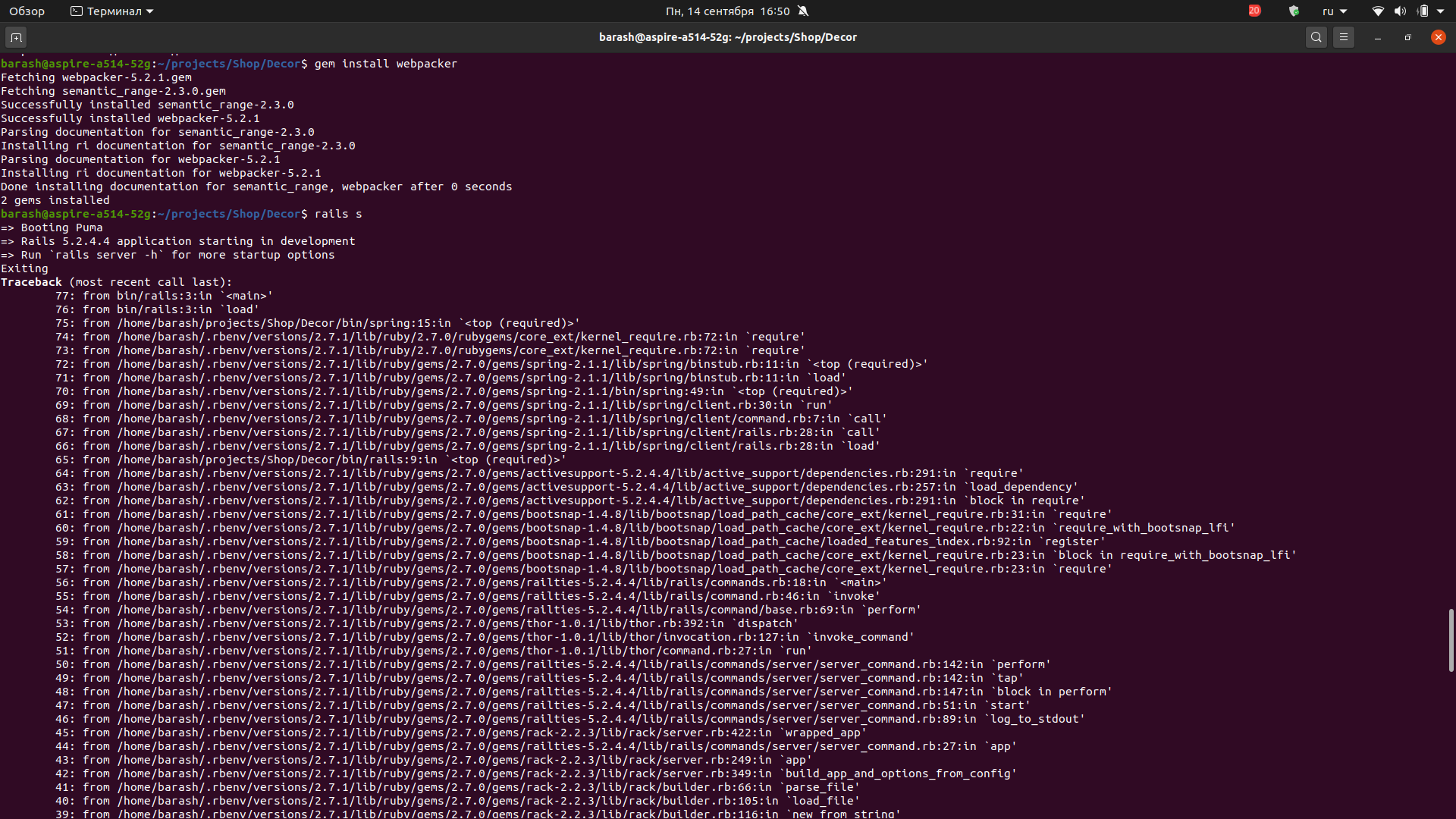Click the volume speaker icon
Screen dimensions: 1456x819
(x=1400, y=11)
